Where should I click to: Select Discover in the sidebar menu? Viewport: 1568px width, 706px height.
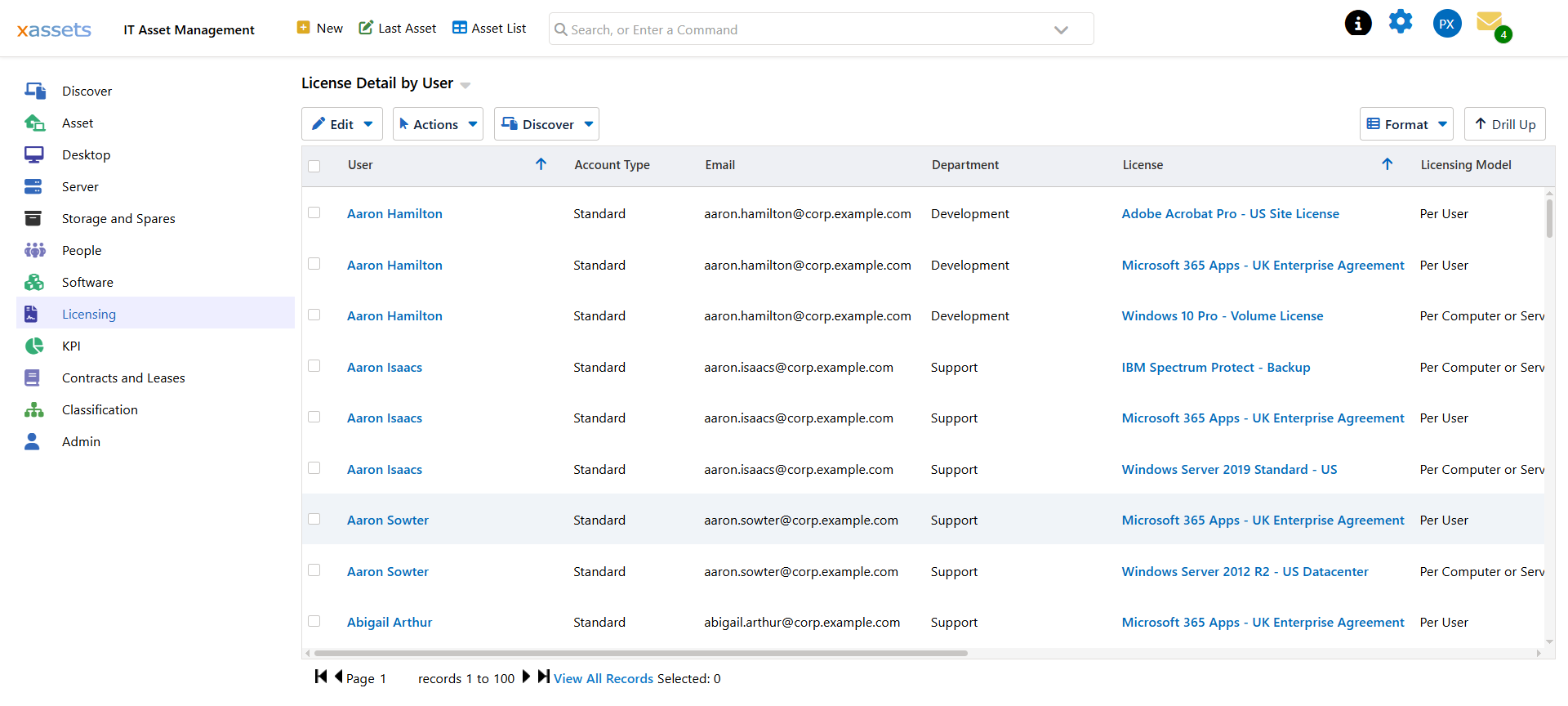click(x=87, y=91)
